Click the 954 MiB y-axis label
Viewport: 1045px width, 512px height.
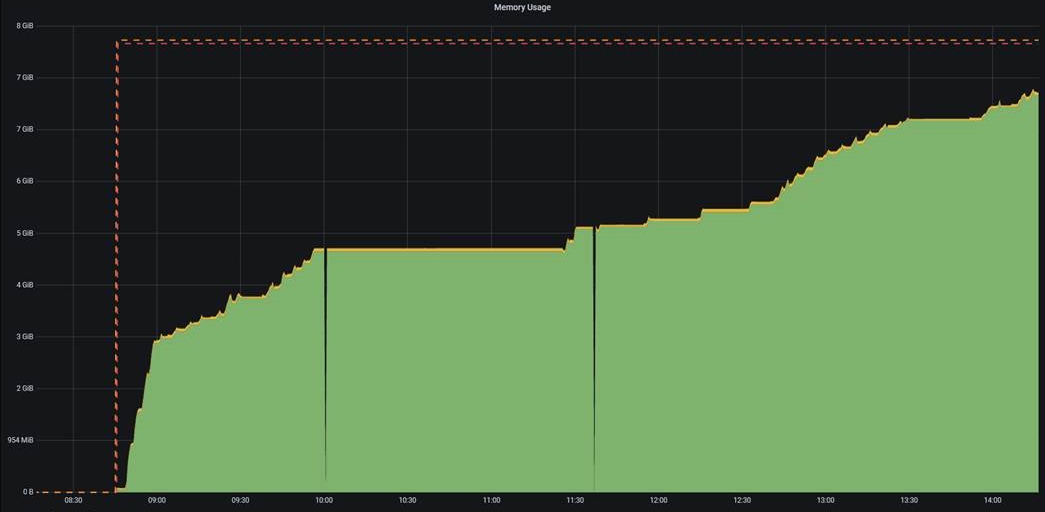tap(21, 440)
